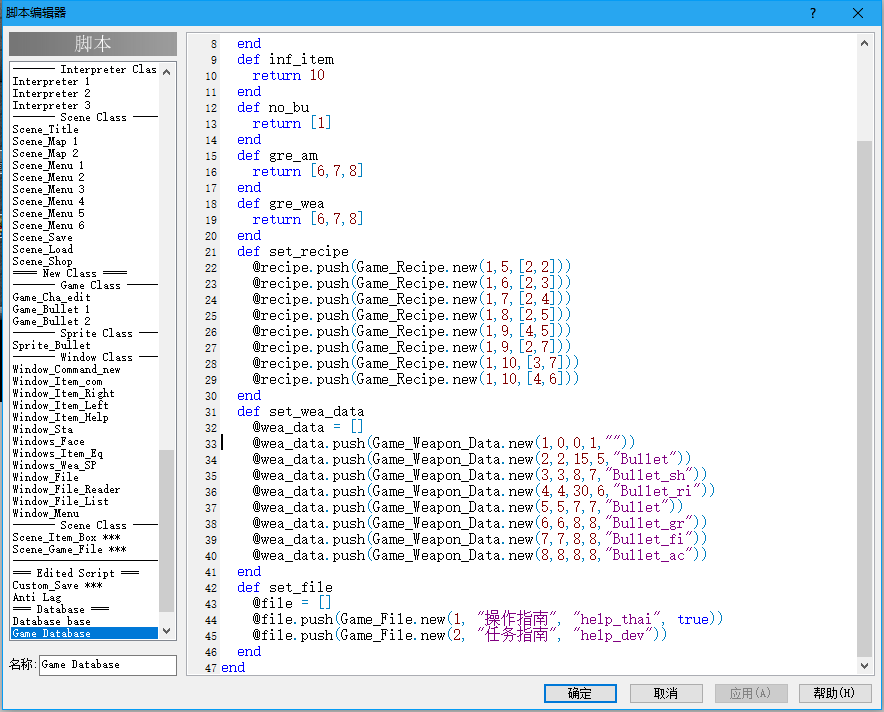Select the Window_Command_new script
The height and width of the screenshot is (712, 884).
[x=67, y=369]
